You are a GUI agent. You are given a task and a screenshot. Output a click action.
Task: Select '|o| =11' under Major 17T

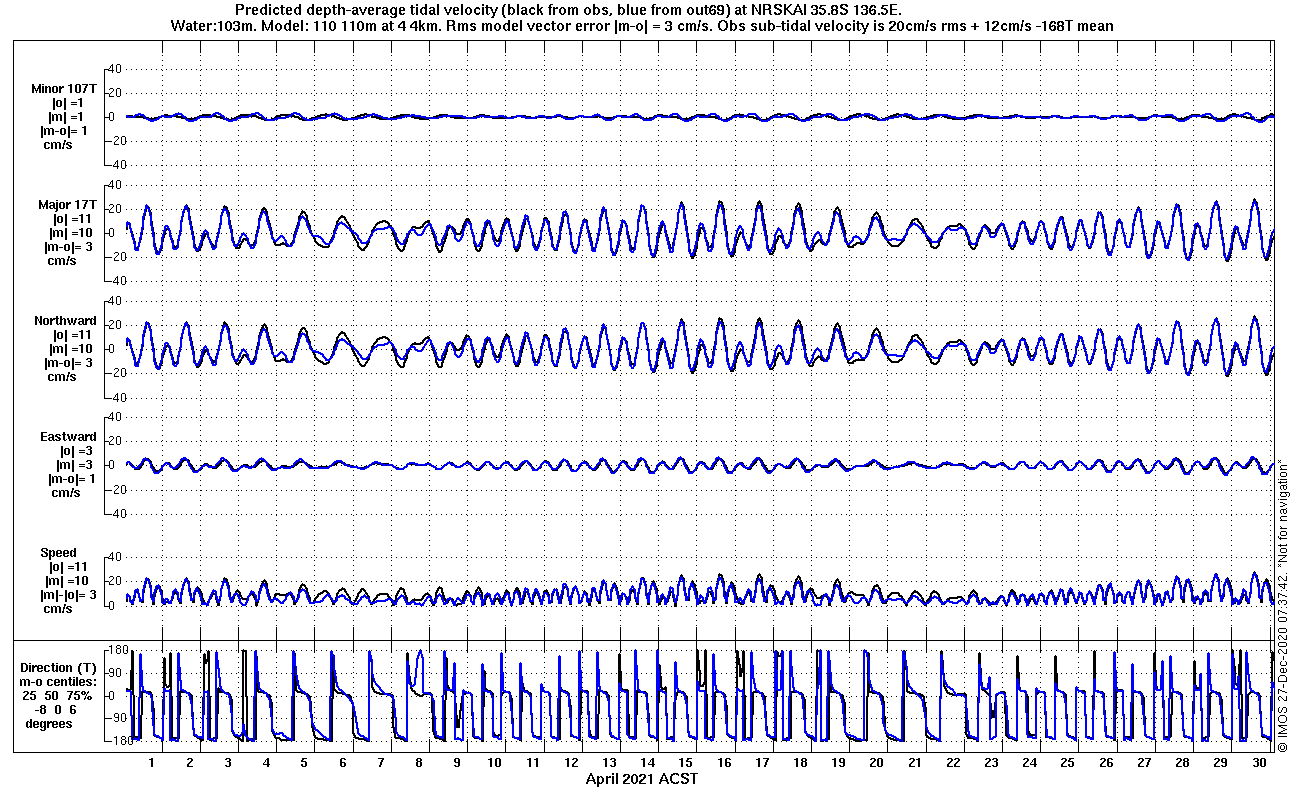[72, 219]
